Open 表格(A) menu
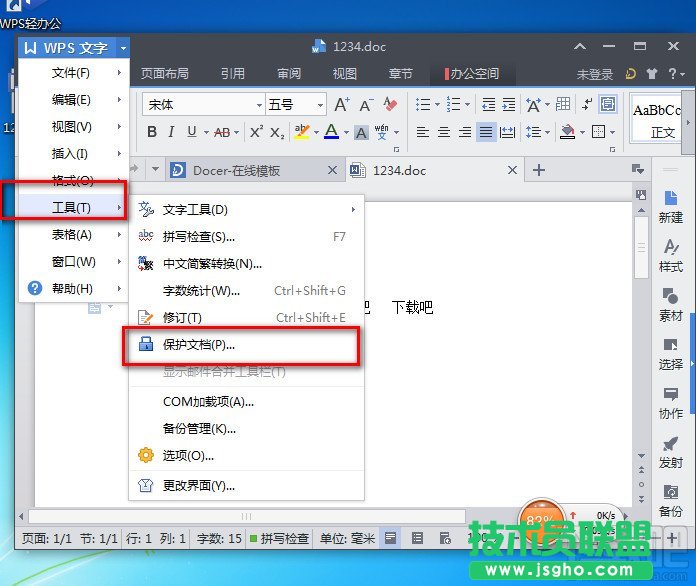Image resolution: width=696 pixels, height=586 pixels. coord(74,234)
